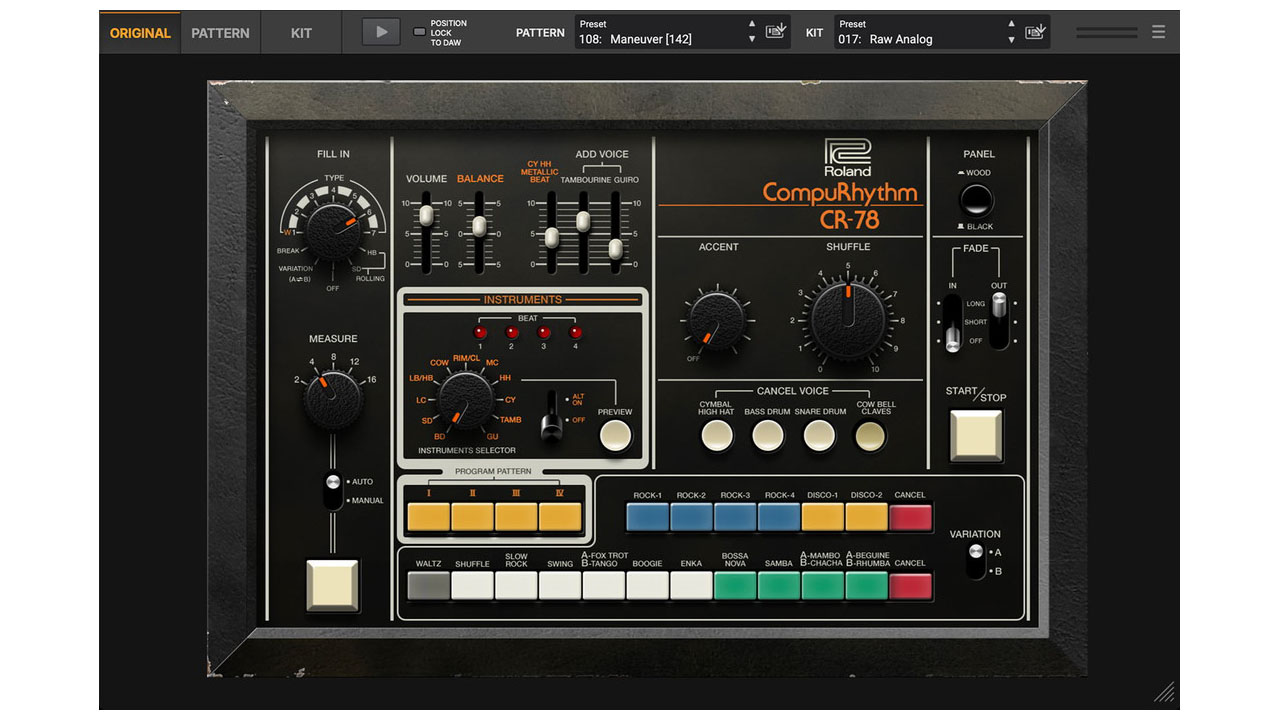Click the Accent knob

(x=716, y=322)
